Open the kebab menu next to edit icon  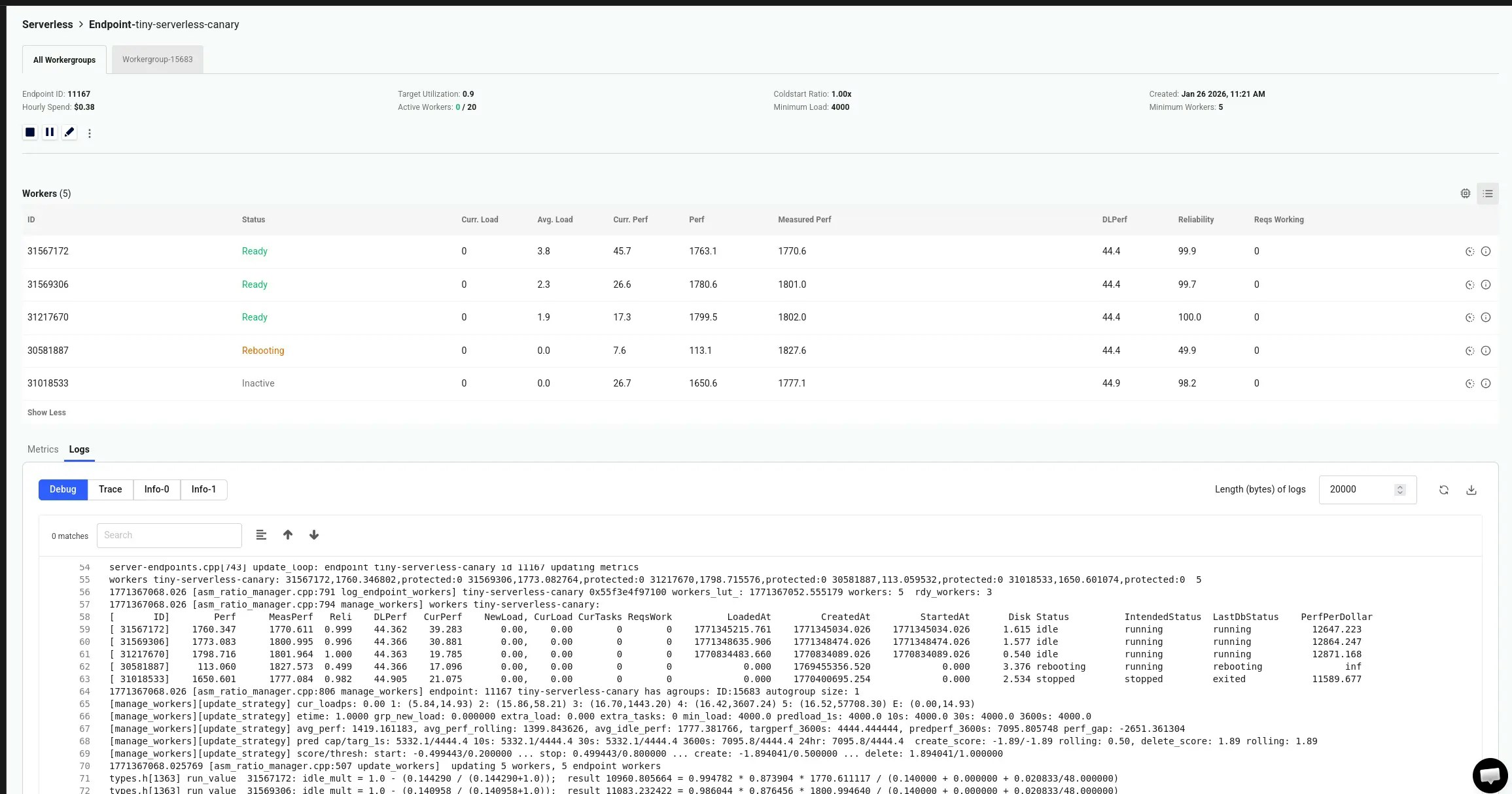click(90, 133)
